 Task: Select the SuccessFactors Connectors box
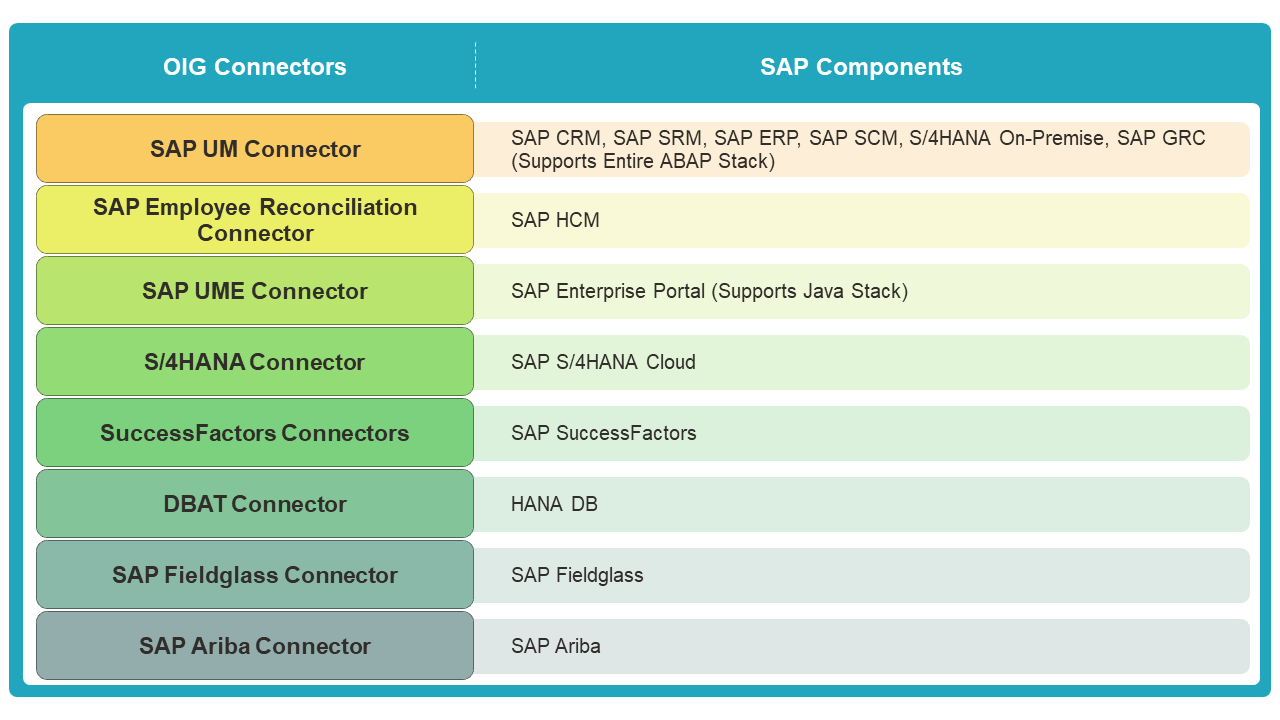[x=255, y=432]
